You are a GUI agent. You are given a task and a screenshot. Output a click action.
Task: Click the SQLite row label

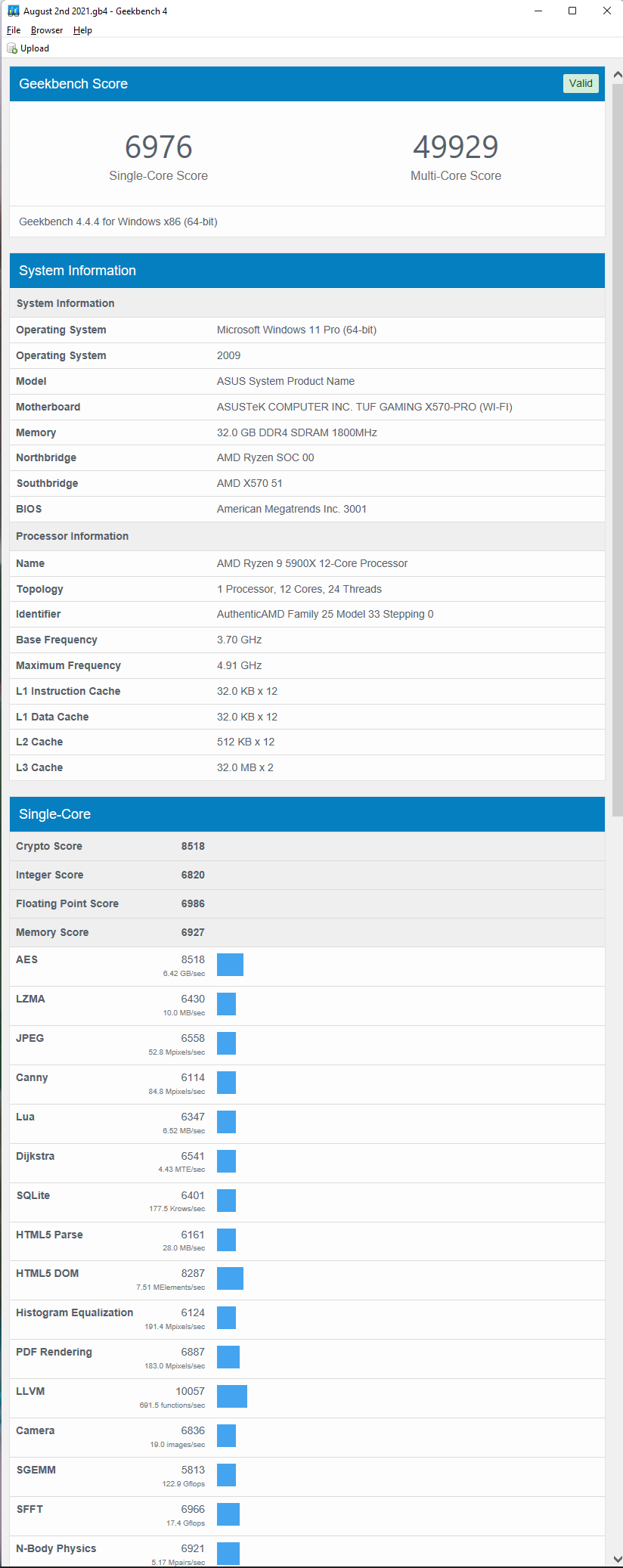tap(33, 1195)
